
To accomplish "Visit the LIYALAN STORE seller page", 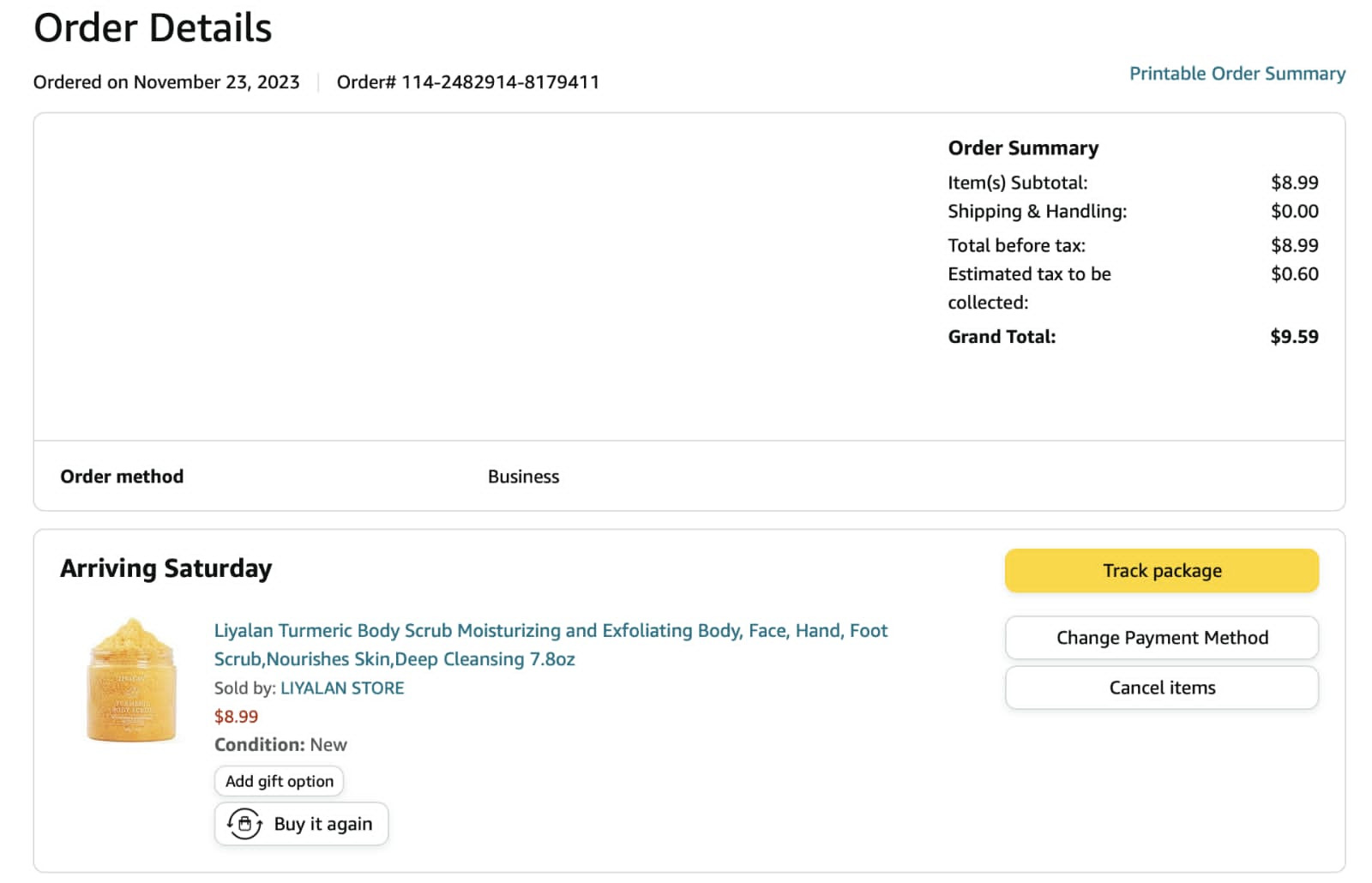I will pyautogui.click(x=342, y=688).
